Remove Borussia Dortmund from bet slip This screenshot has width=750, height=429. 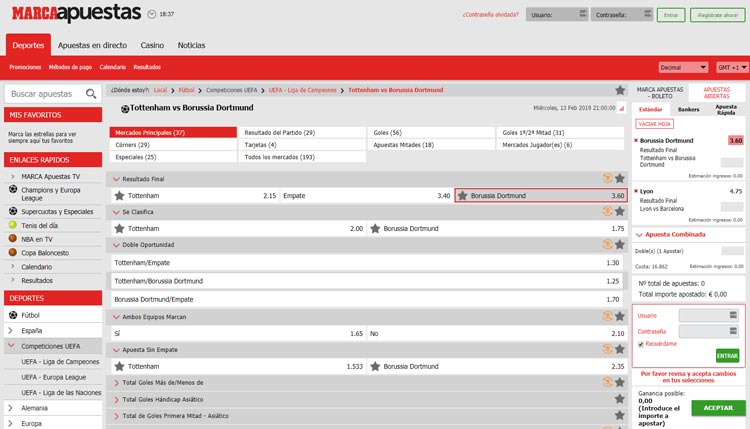(636, 141)
